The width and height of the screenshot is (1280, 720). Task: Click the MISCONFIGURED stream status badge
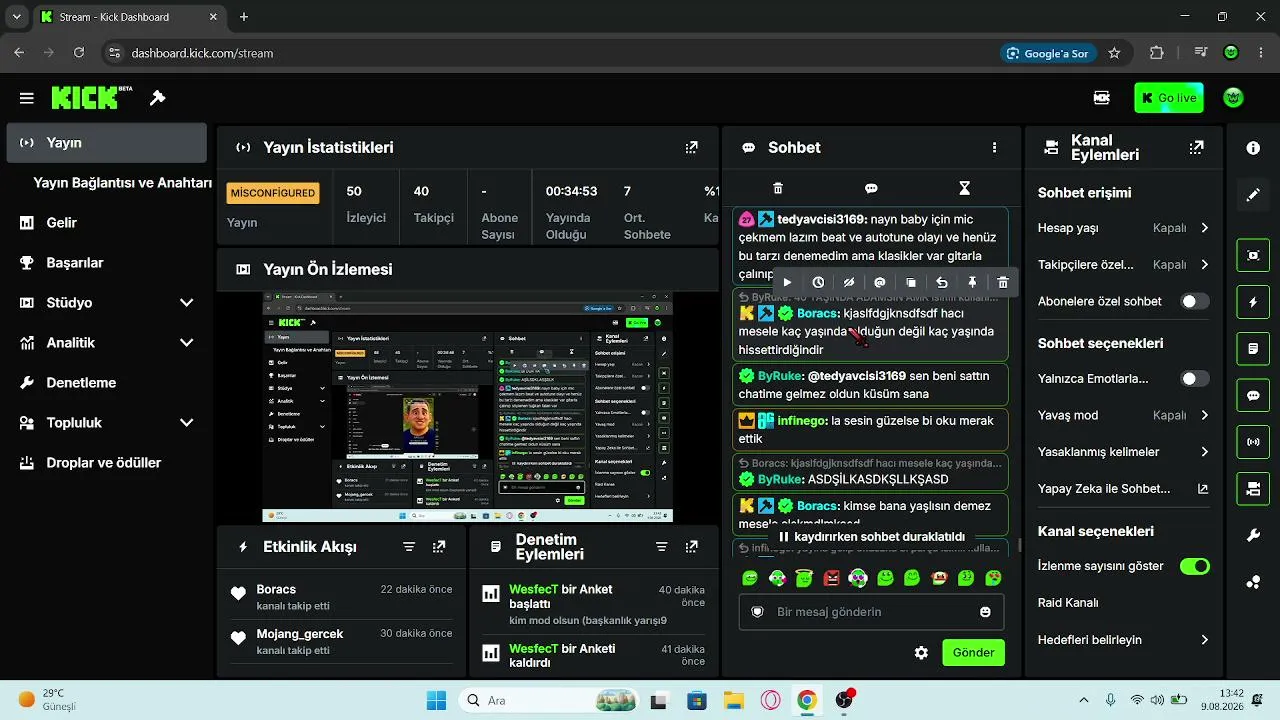[x=273, y=193]
